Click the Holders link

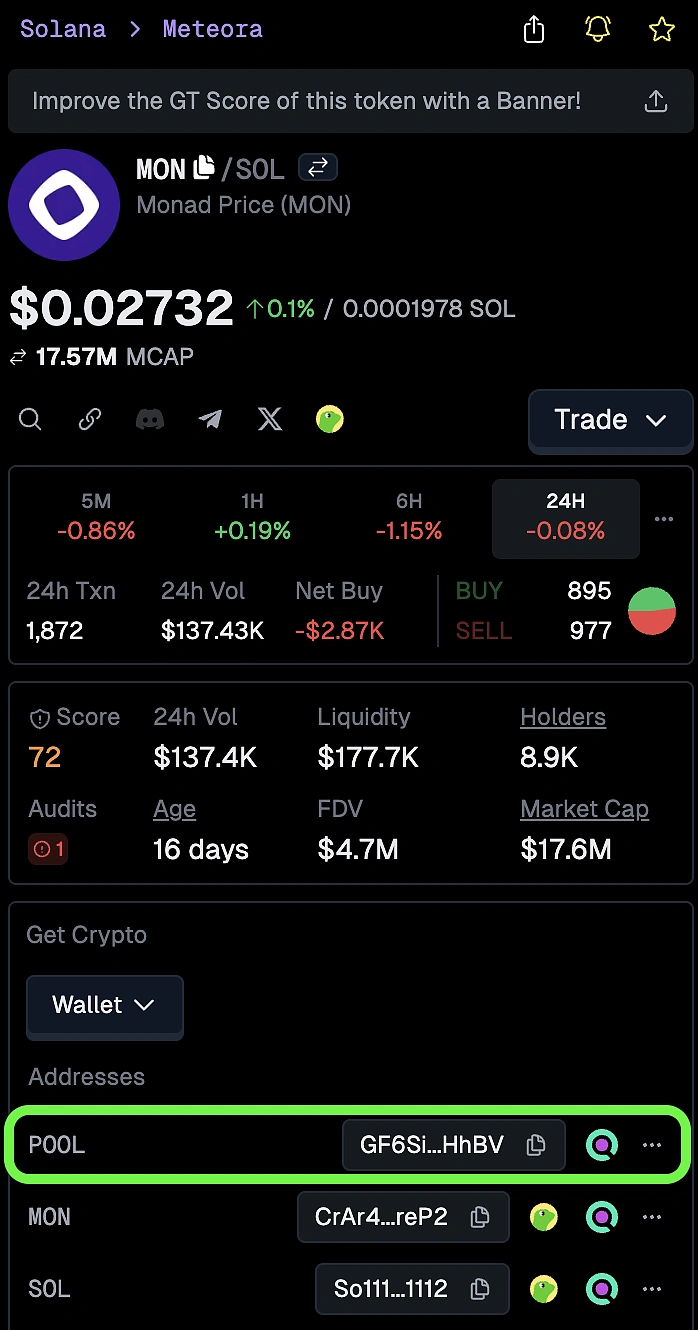(563, 717)
